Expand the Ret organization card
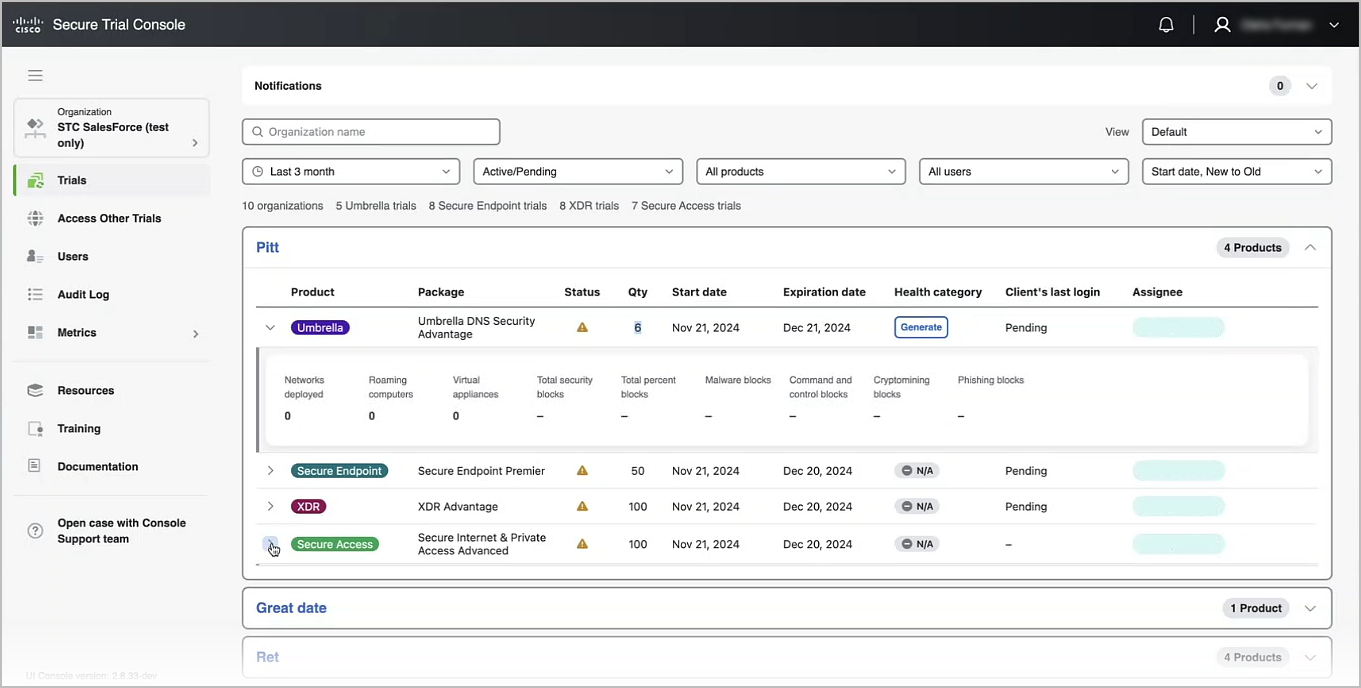 tap(1311, 658)
